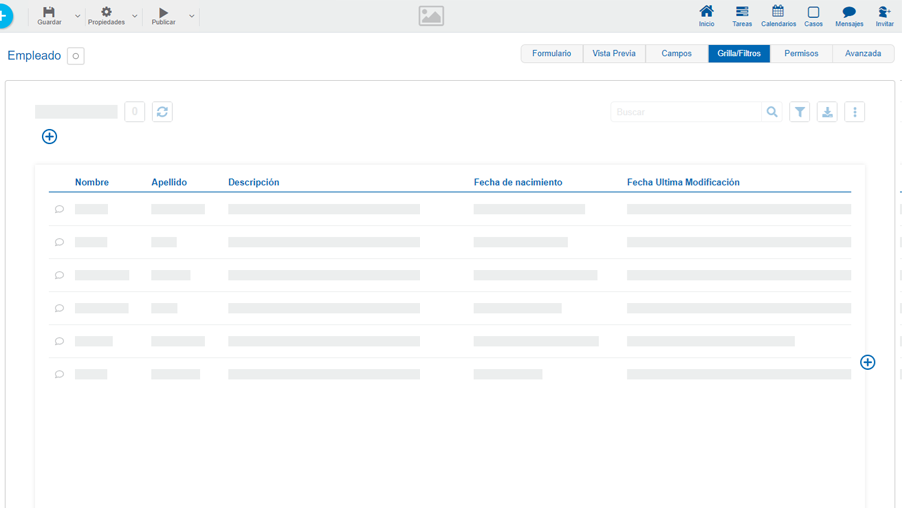Select the Grilla/Filtros tab

739,54
